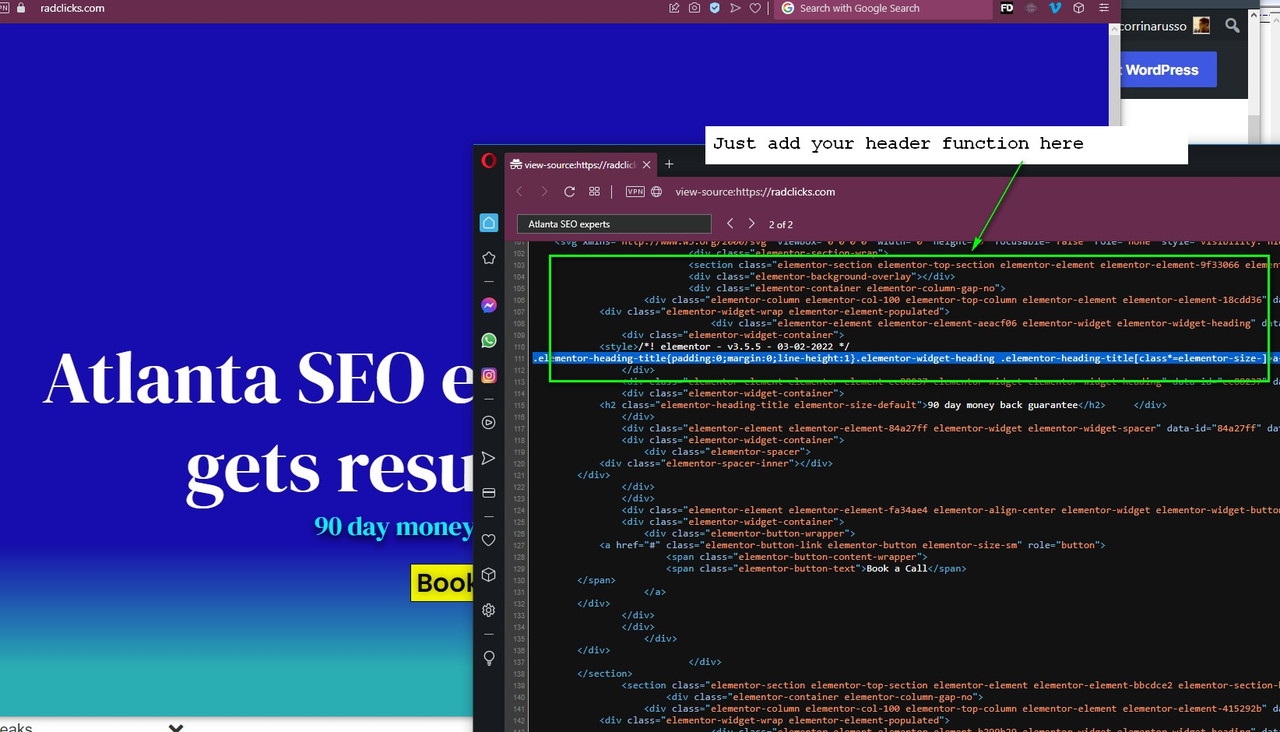Image resolution: width=1280 pixels, height=732 pixels.
Task: Open the wallet card icon in sidebar
Action: 489,493
